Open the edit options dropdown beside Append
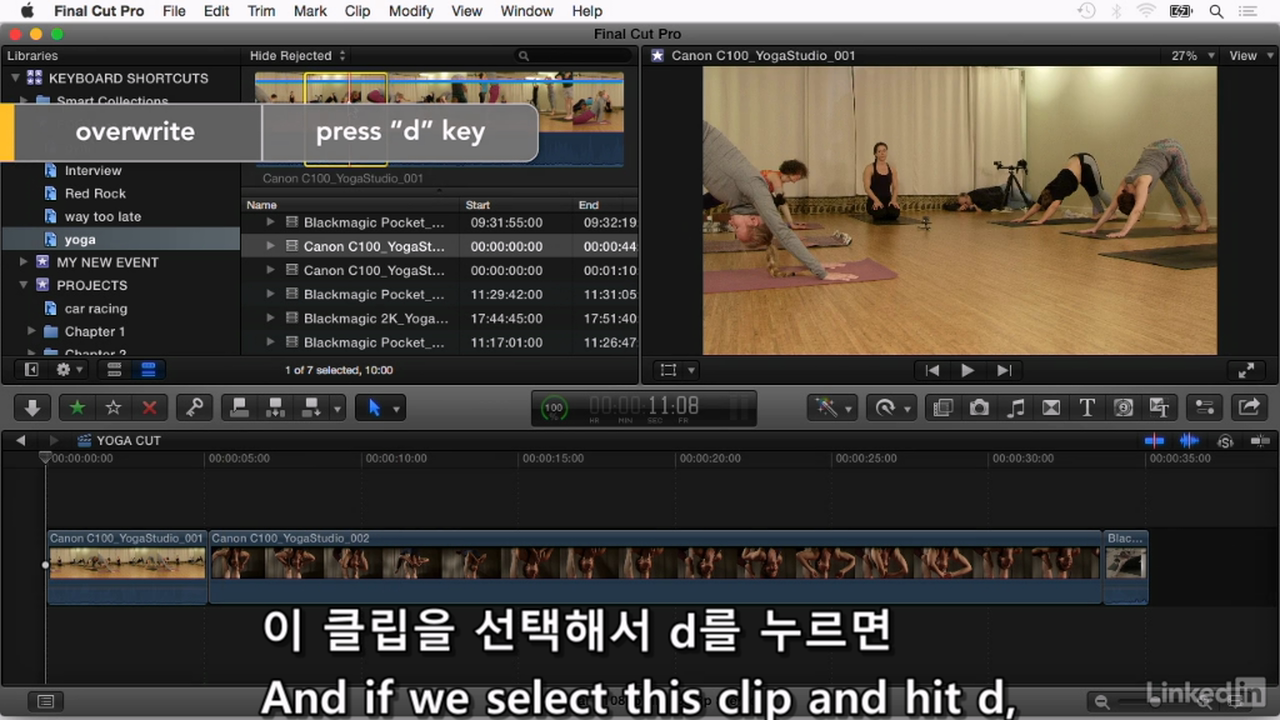 point(338,408)
